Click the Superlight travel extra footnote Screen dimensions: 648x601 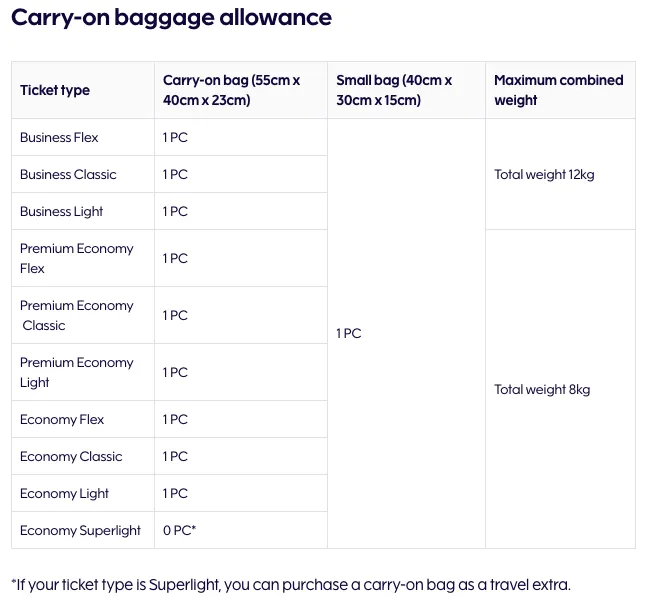[291, 585]
